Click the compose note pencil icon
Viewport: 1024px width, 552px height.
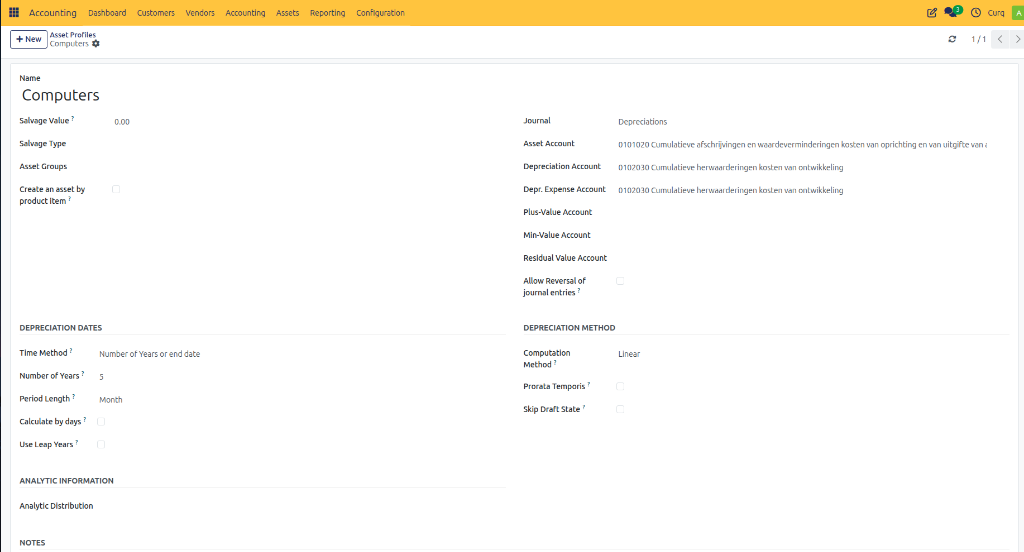coord(932,12)
